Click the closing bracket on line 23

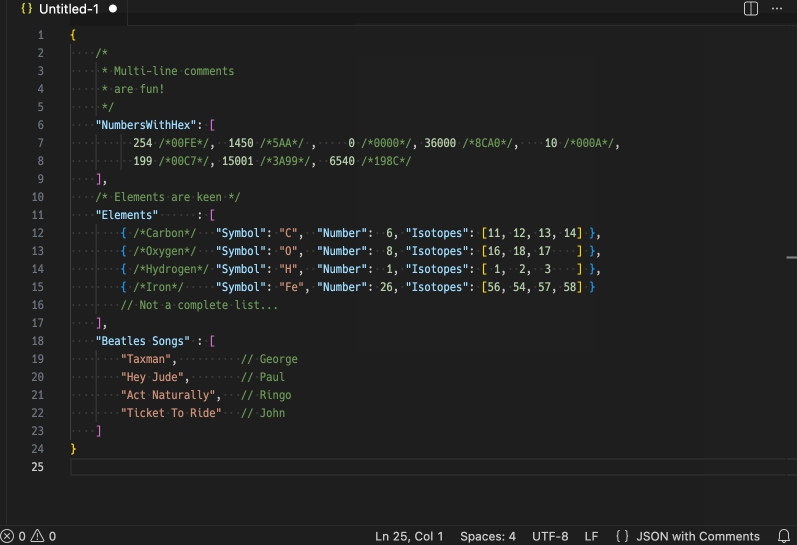point(99,431)
